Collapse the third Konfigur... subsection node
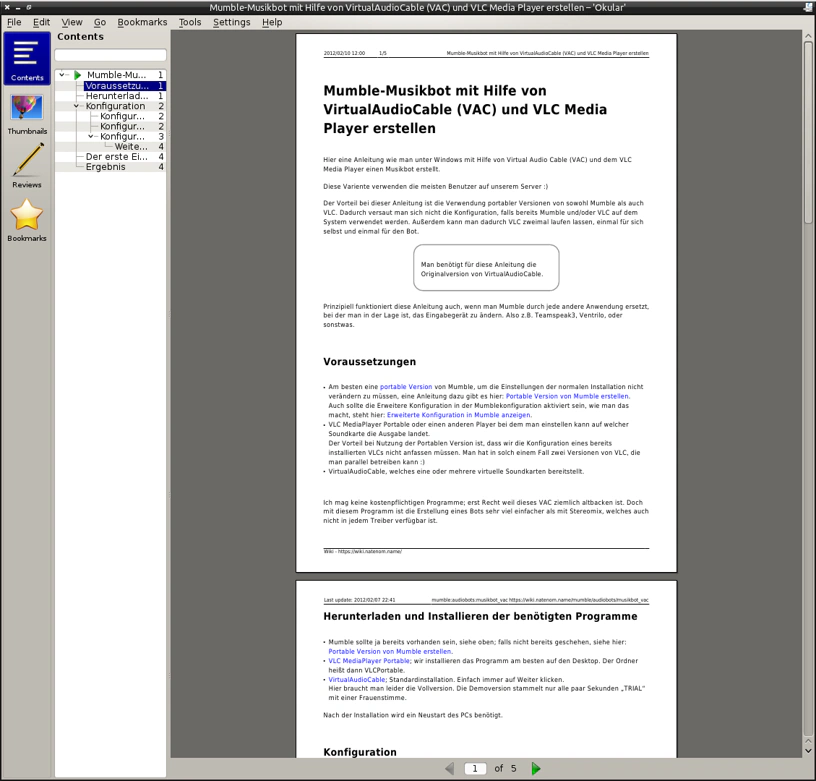816x781 pixels. 91,136
